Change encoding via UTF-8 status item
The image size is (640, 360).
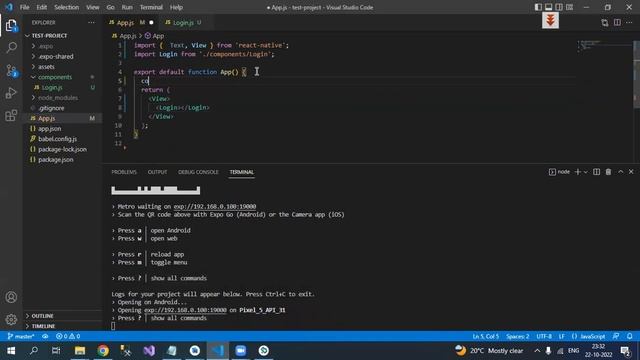pyautogui.click(x=544, y=336)
